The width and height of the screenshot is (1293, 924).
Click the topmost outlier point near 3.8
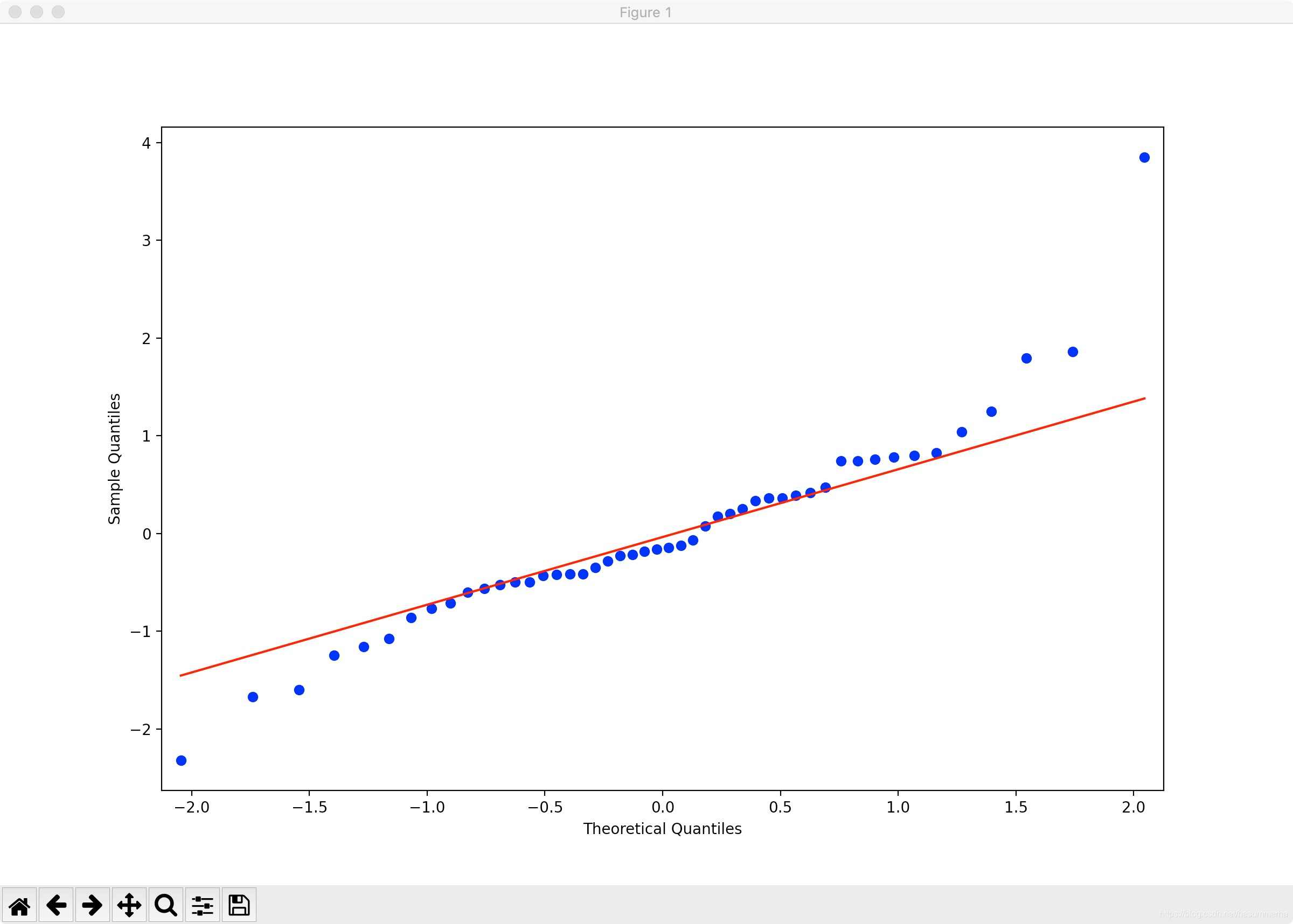click(x=1144, y=158)
